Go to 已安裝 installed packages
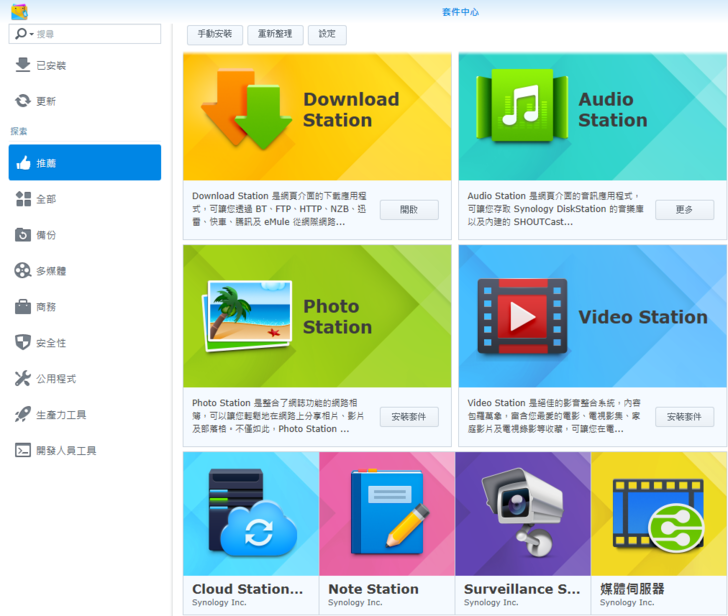Image resolution: width=728 pixels, height=616 pixels. 50,65
